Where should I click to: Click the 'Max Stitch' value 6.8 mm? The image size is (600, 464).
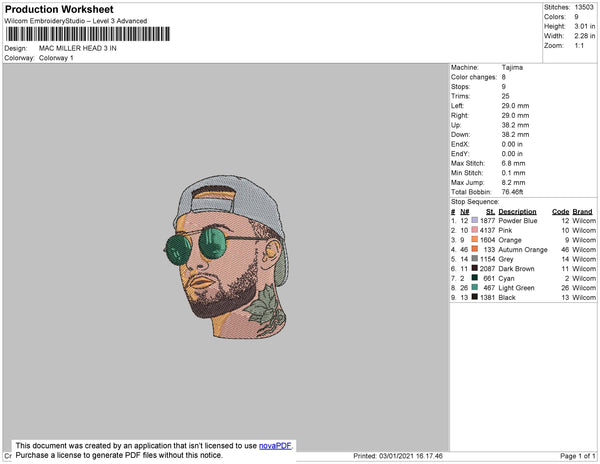[514, 163]
